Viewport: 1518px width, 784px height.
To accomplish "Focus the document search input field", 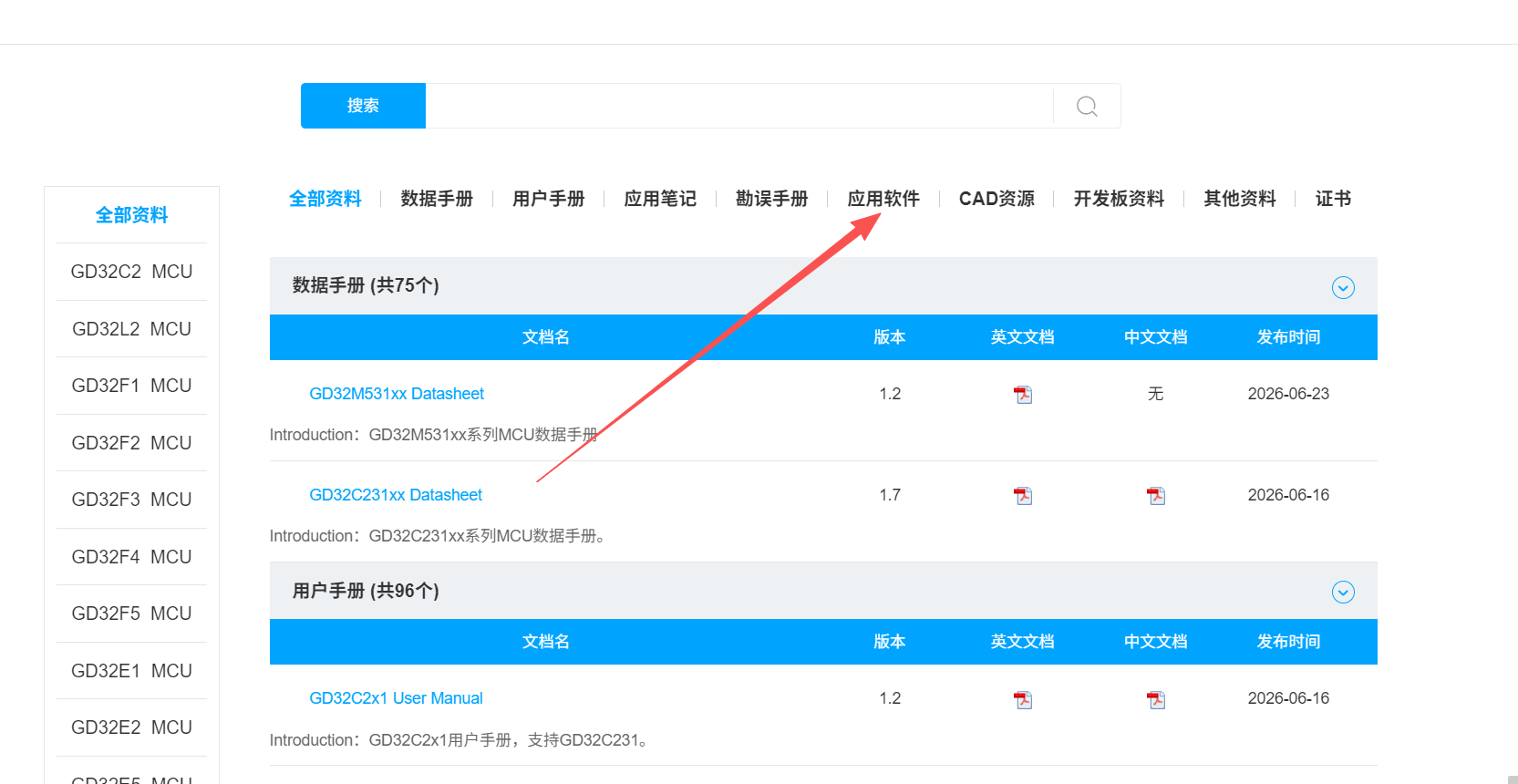I will 739,106.
